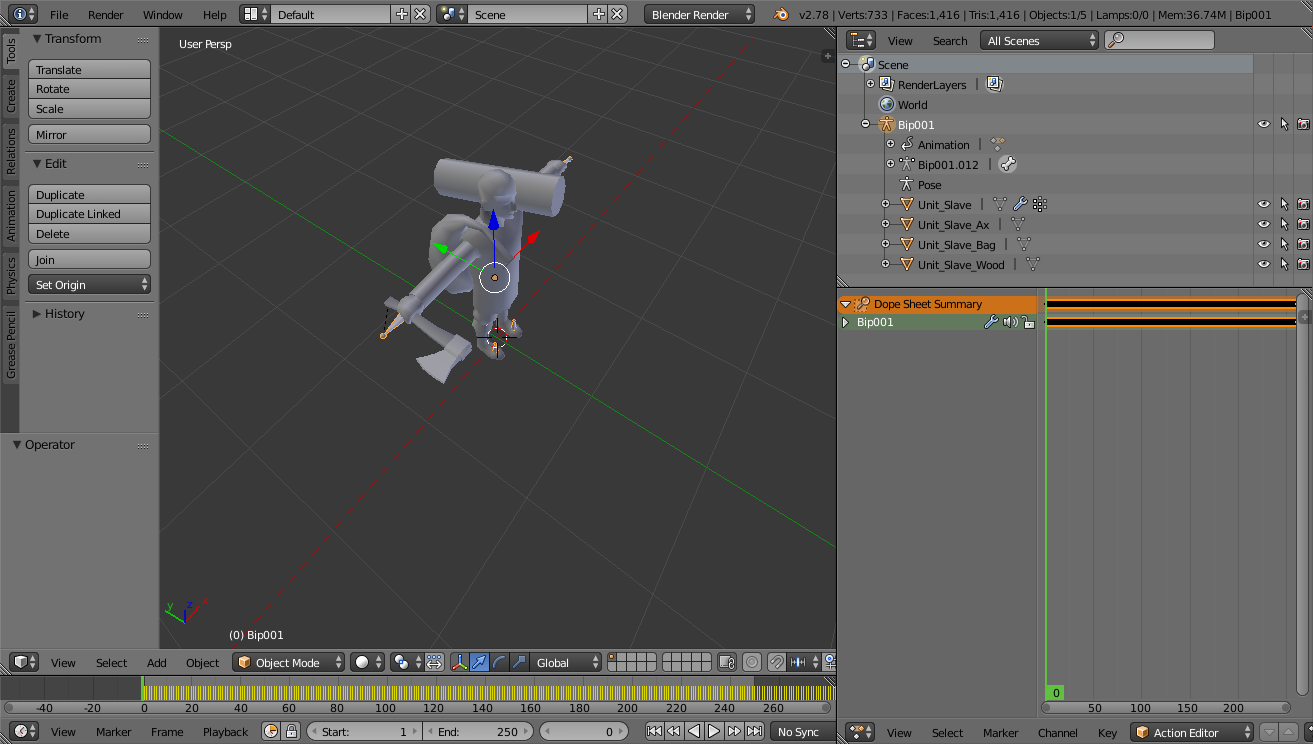This screenshot has width=1313, height=744.
Task: Jump to next keyframe
Action: pos(734,731)
